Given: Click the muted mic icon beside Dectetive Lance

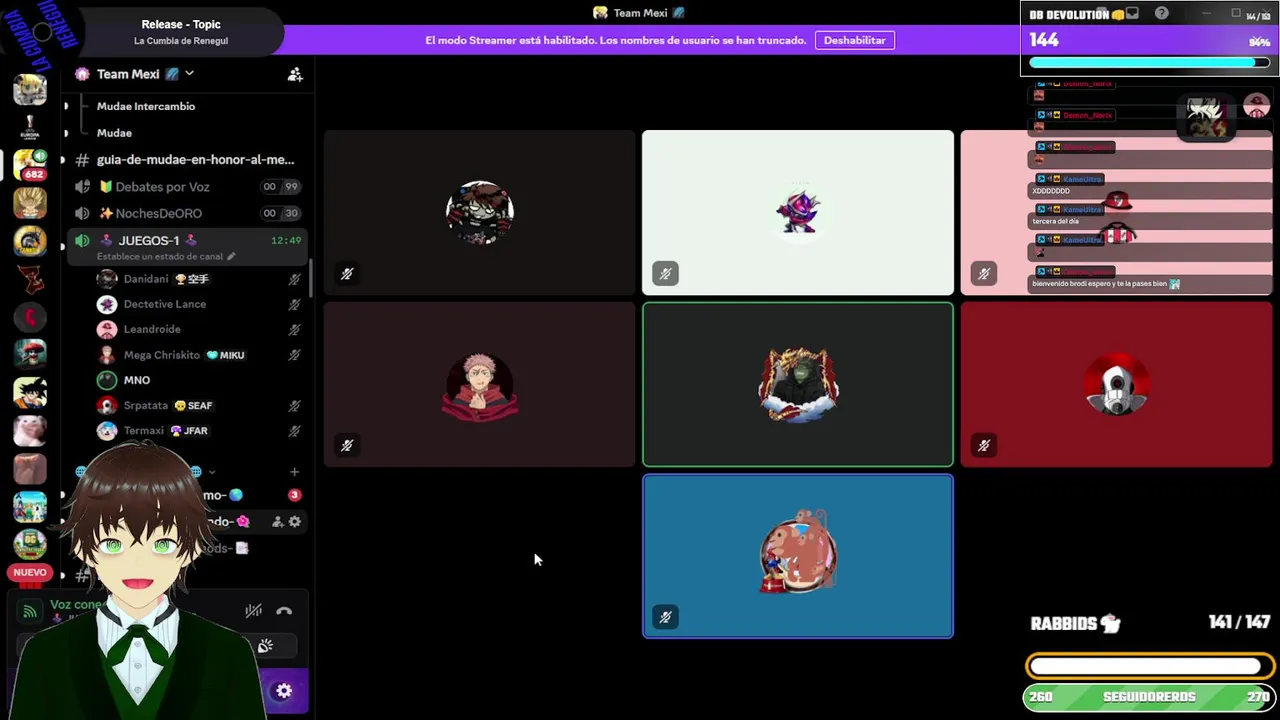Looking at the screenshot, I should tap(294, 305).
